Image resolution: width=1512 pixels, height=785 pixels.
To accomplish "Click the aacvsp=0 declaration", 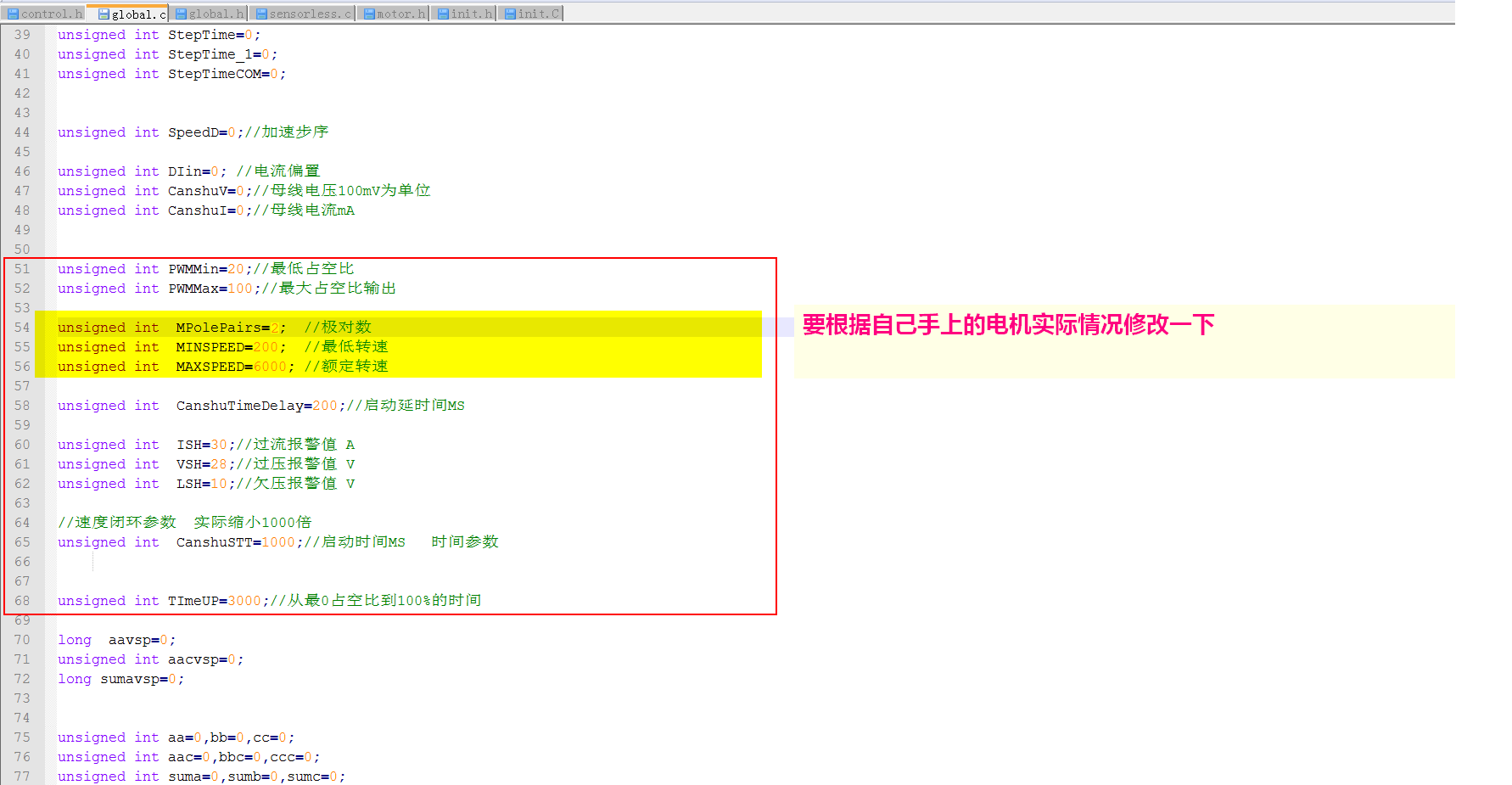I will (151, 659).
